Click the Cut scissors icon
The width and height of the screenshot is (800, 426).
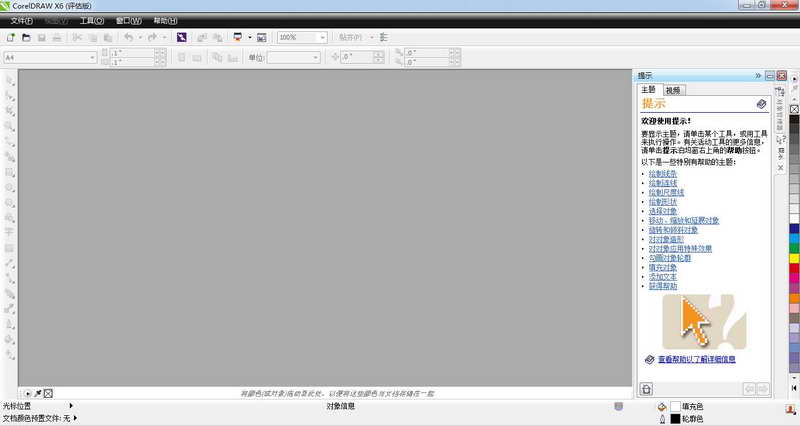[77, 37]
